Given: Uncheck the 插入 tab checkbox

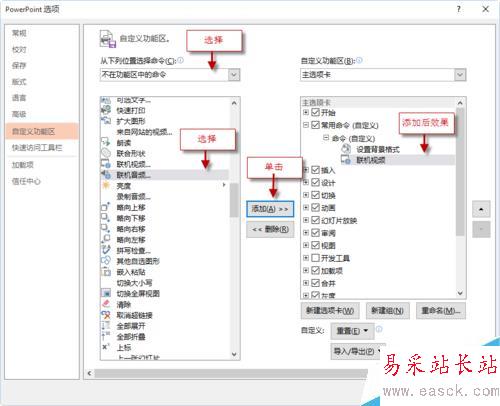Looking at the screenshot, I should click(x=315, y=170).
